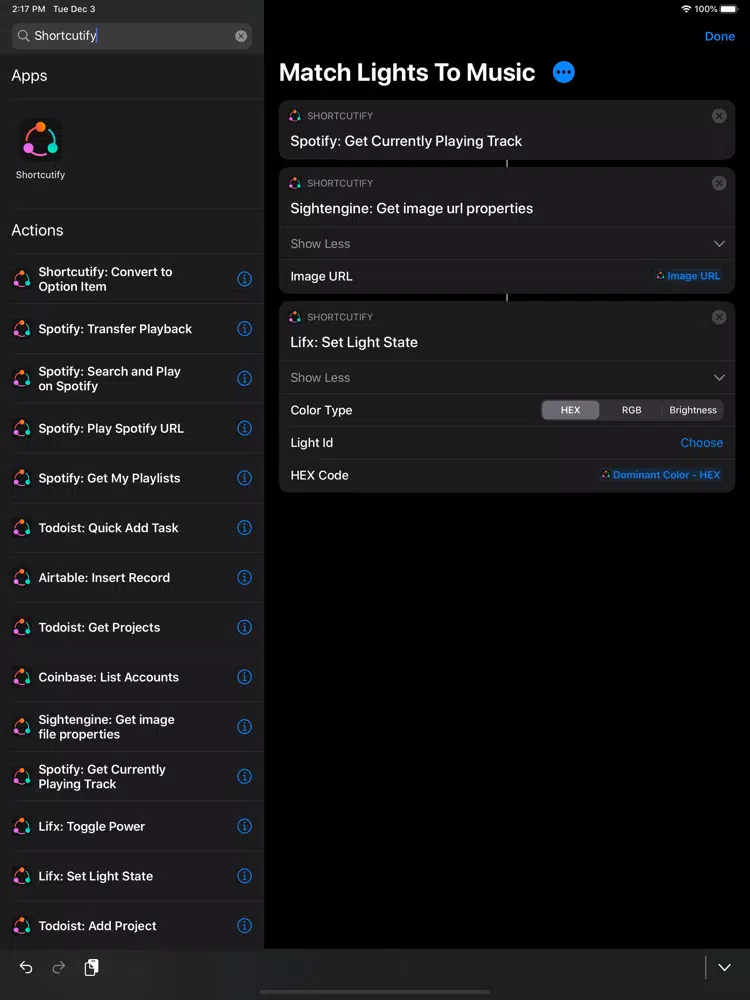Show info for Shortcutify: Convert to Option Item
750x1000 pixels.
pyautogui.click(x=244, y=279)
